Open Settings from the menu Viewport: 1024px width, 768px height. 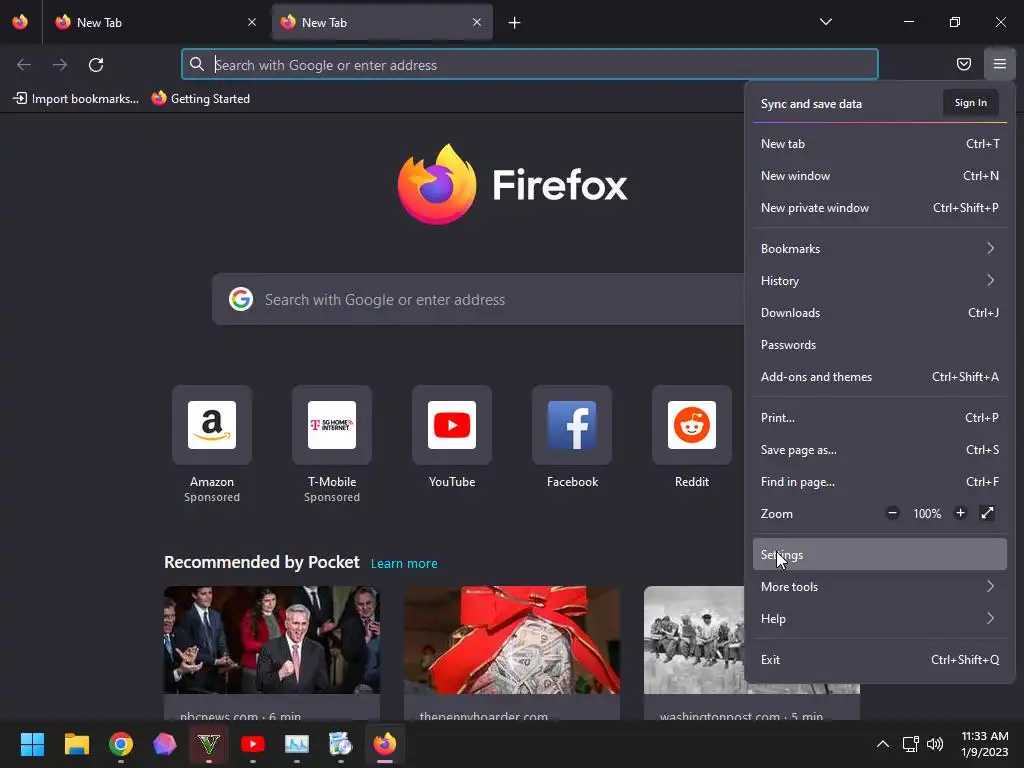pos(880,554)
